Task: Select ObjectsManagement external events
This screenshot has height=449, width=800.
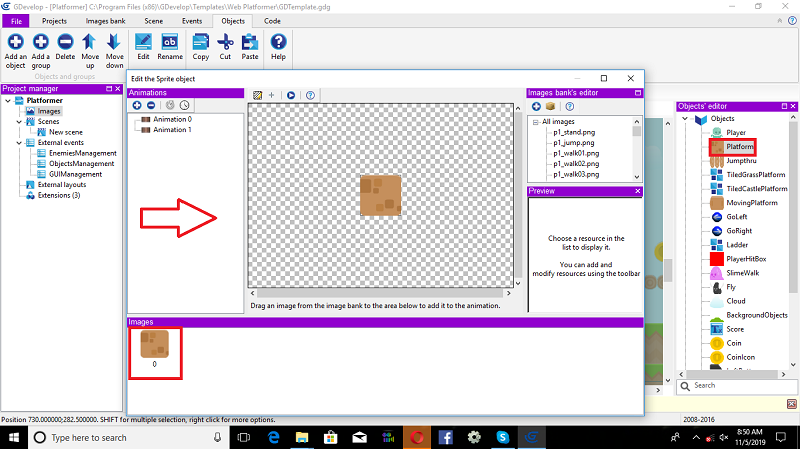Action: click(x=82, y=164)
